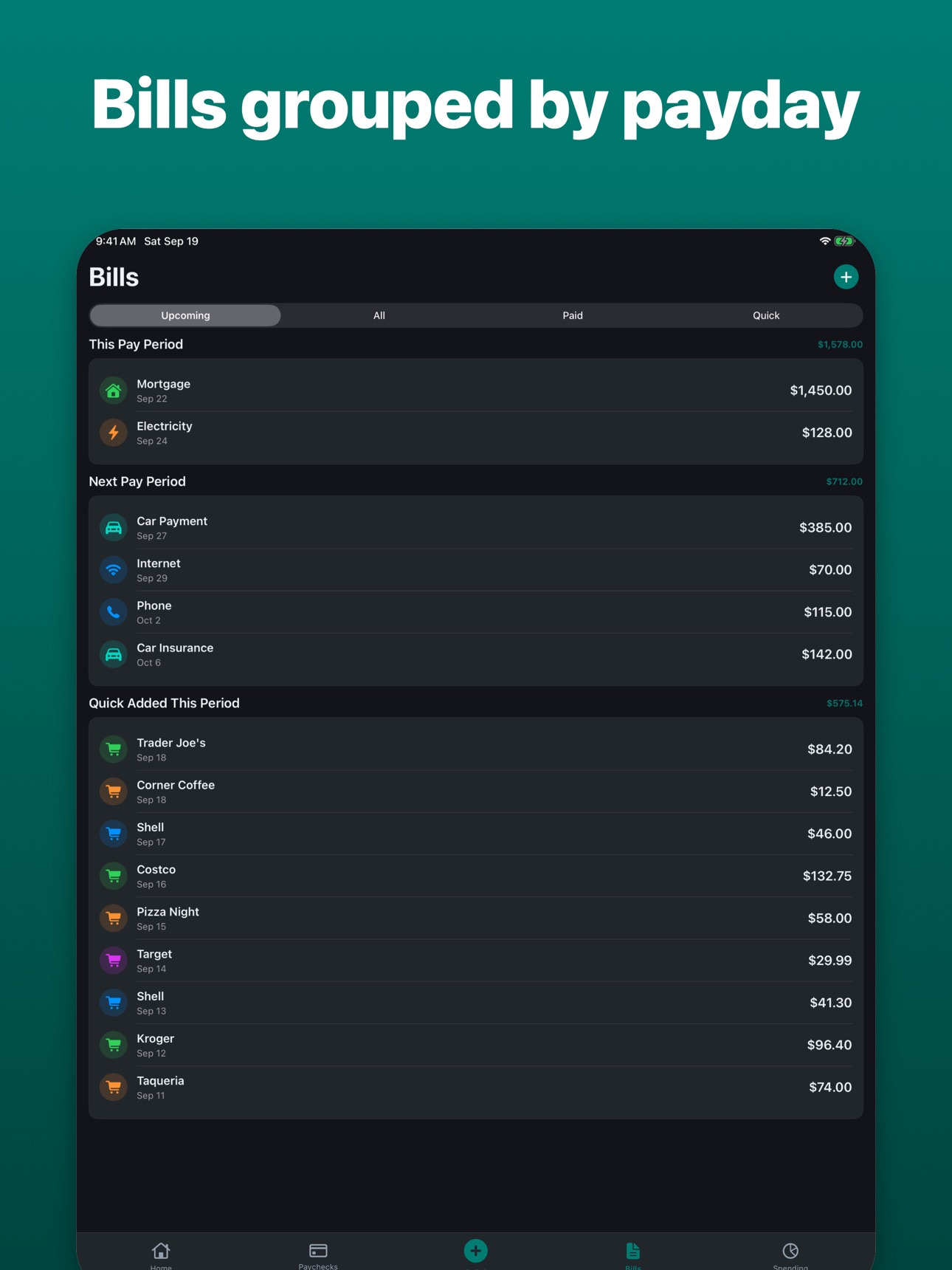The height and width of the screenshot is (1270, 952).
Task: Select the Bills bottom bar item
Action: click(x=633, y=1254)
